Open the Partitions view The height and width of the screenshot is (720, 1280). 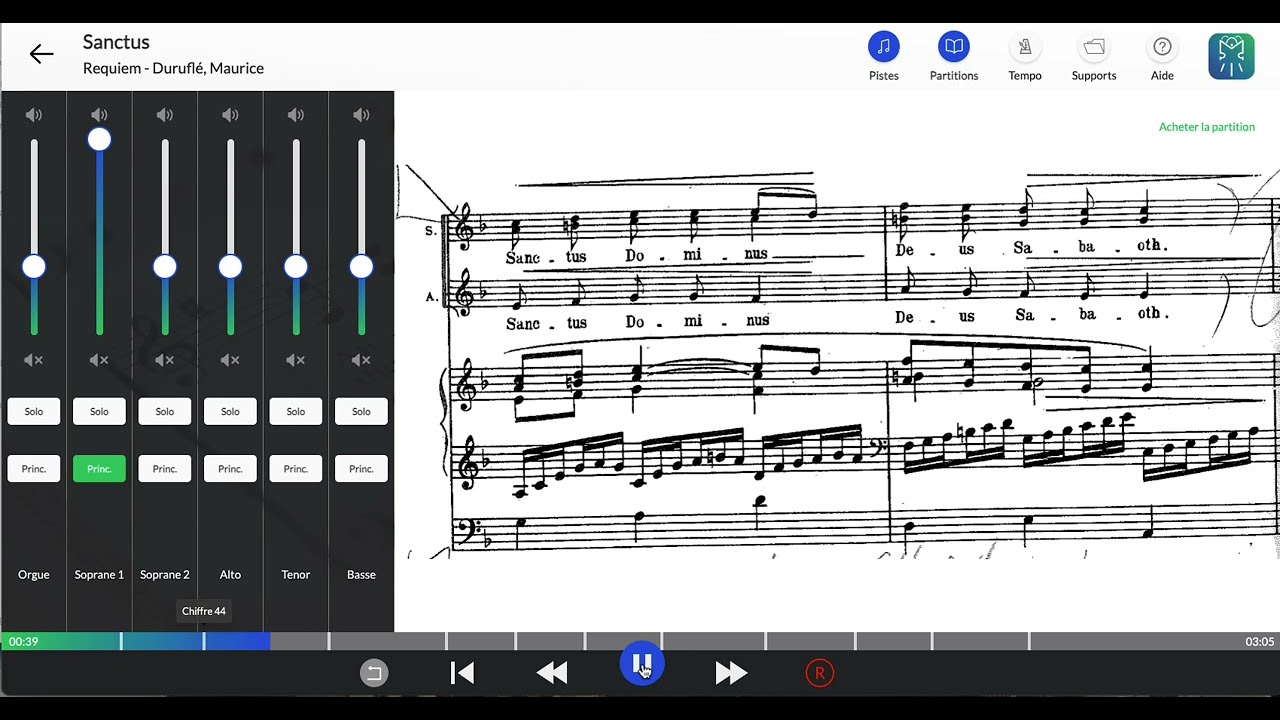954,56
